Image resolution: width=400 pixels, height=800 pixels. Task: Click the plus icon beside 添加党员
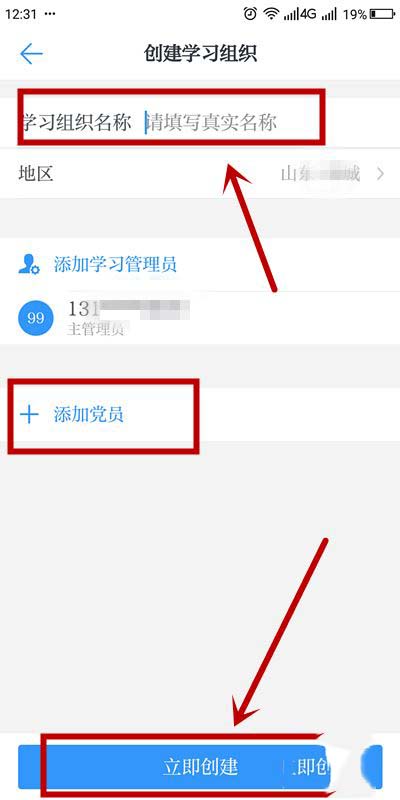tap(29, 414)
